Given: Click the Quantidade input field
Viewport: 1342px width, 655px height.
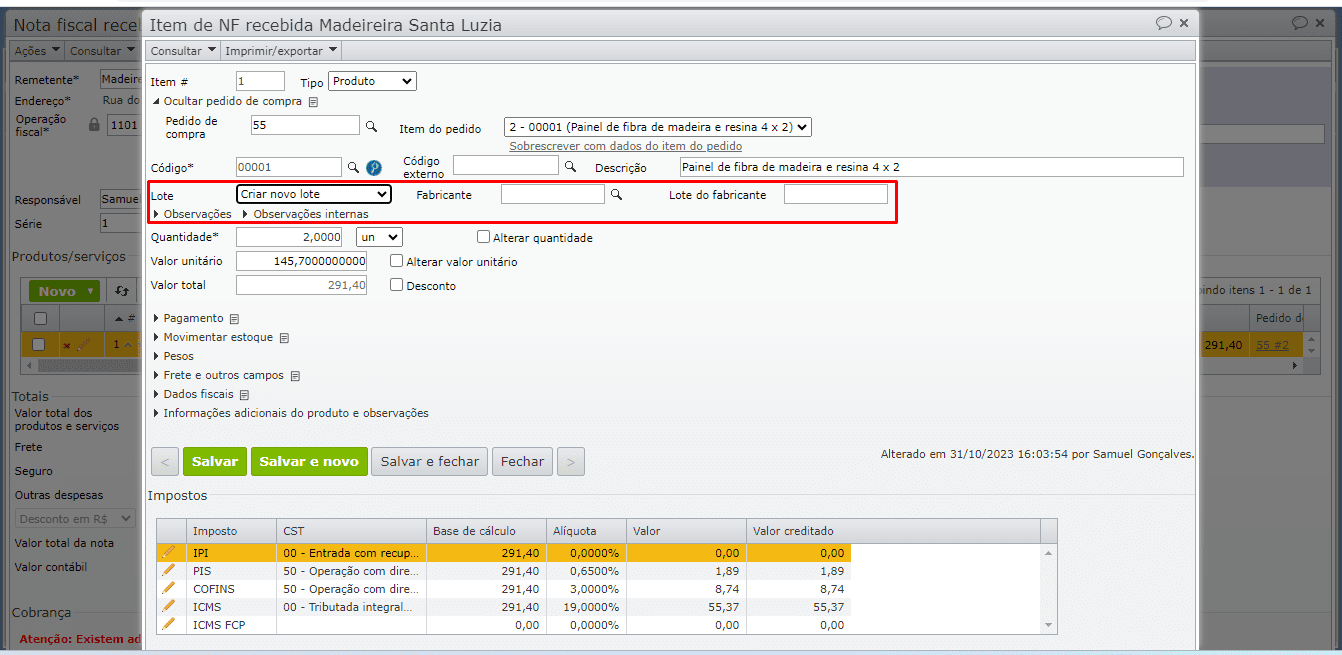Looking at the screenshot, I should tap(289, 237).
